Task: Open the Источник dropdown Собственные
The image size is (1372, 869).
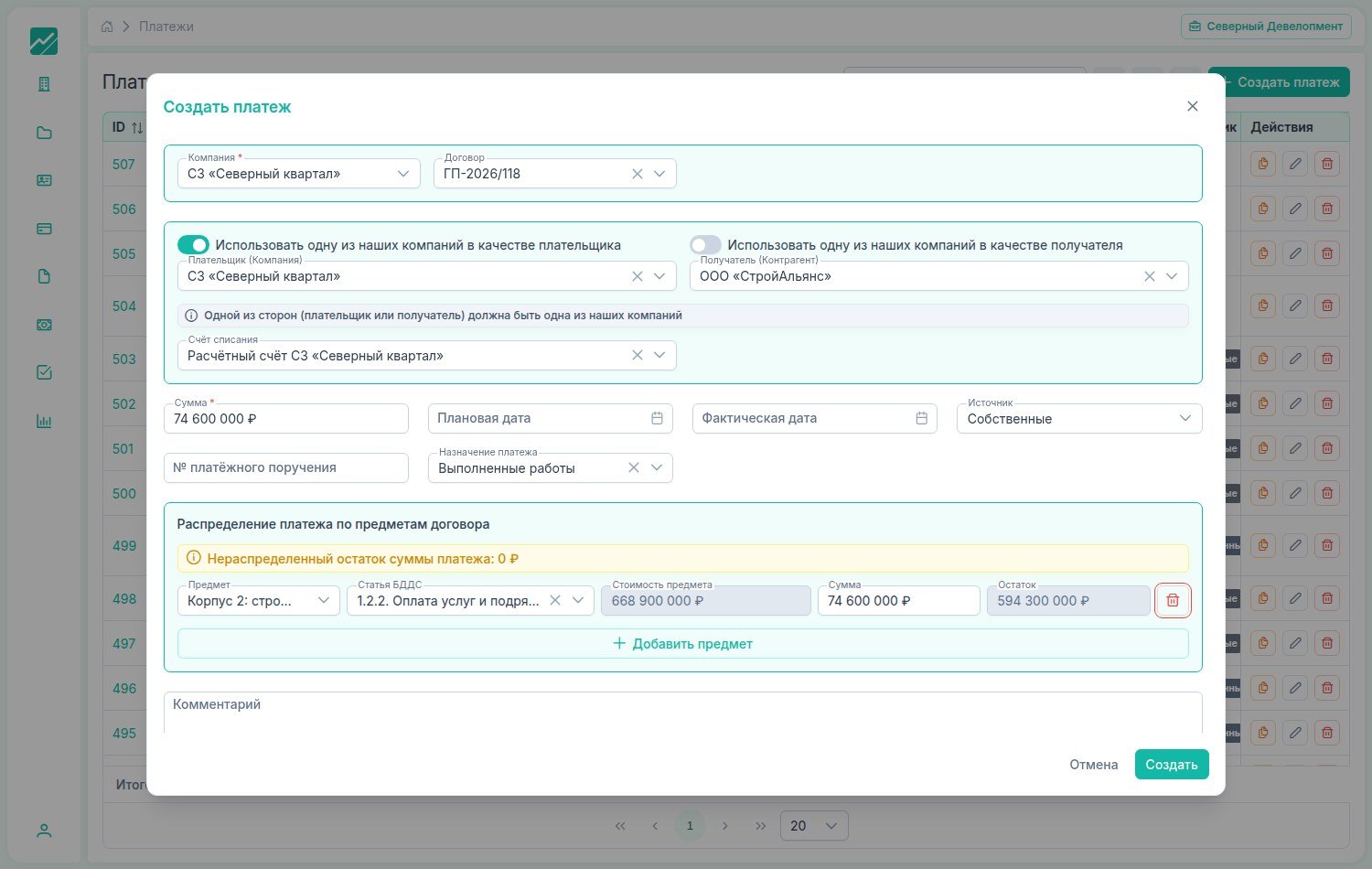Action: point(1079,419)
